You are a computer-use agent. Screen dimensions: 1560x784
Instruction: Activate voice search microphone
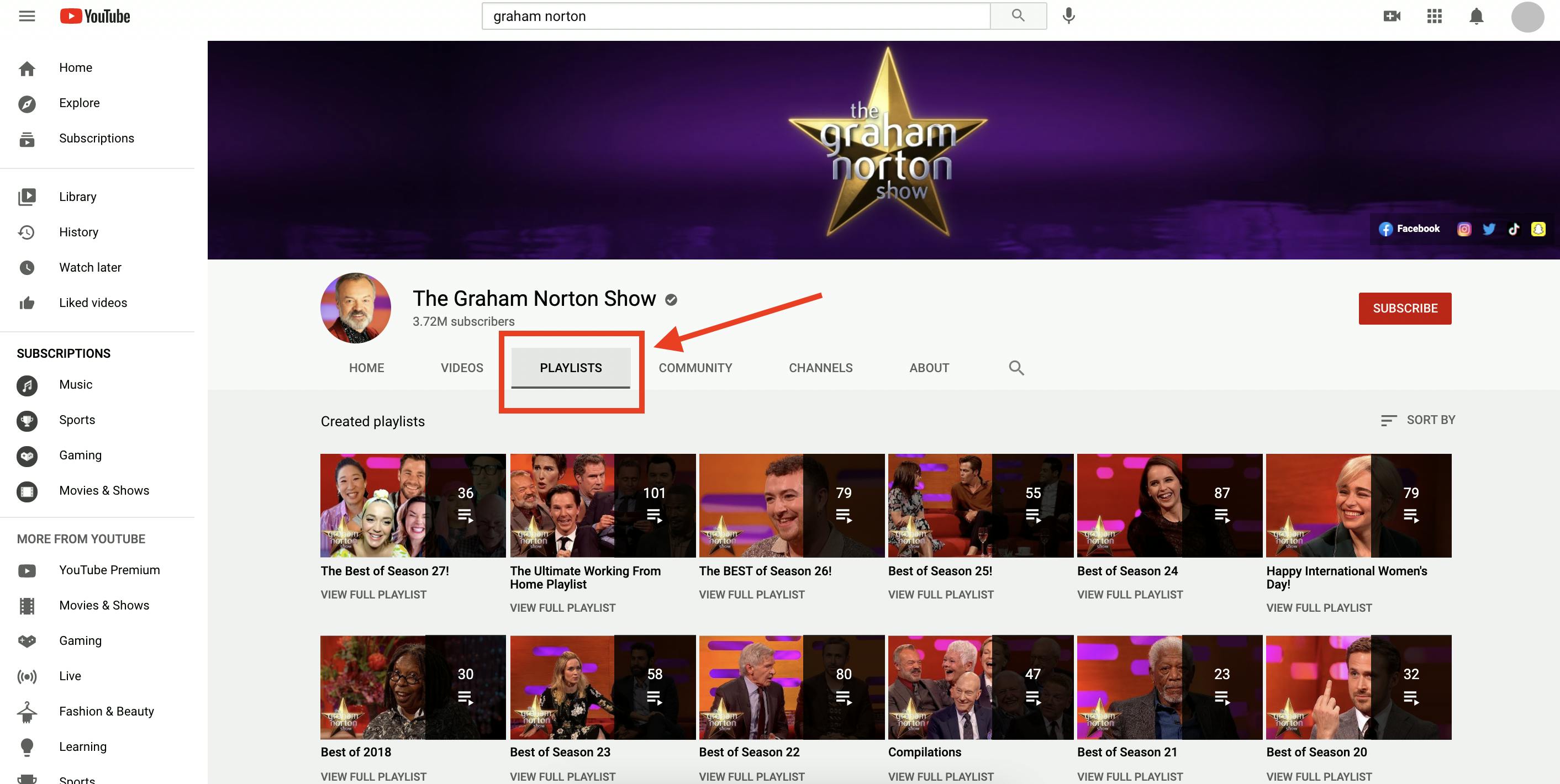point(1069,16)
